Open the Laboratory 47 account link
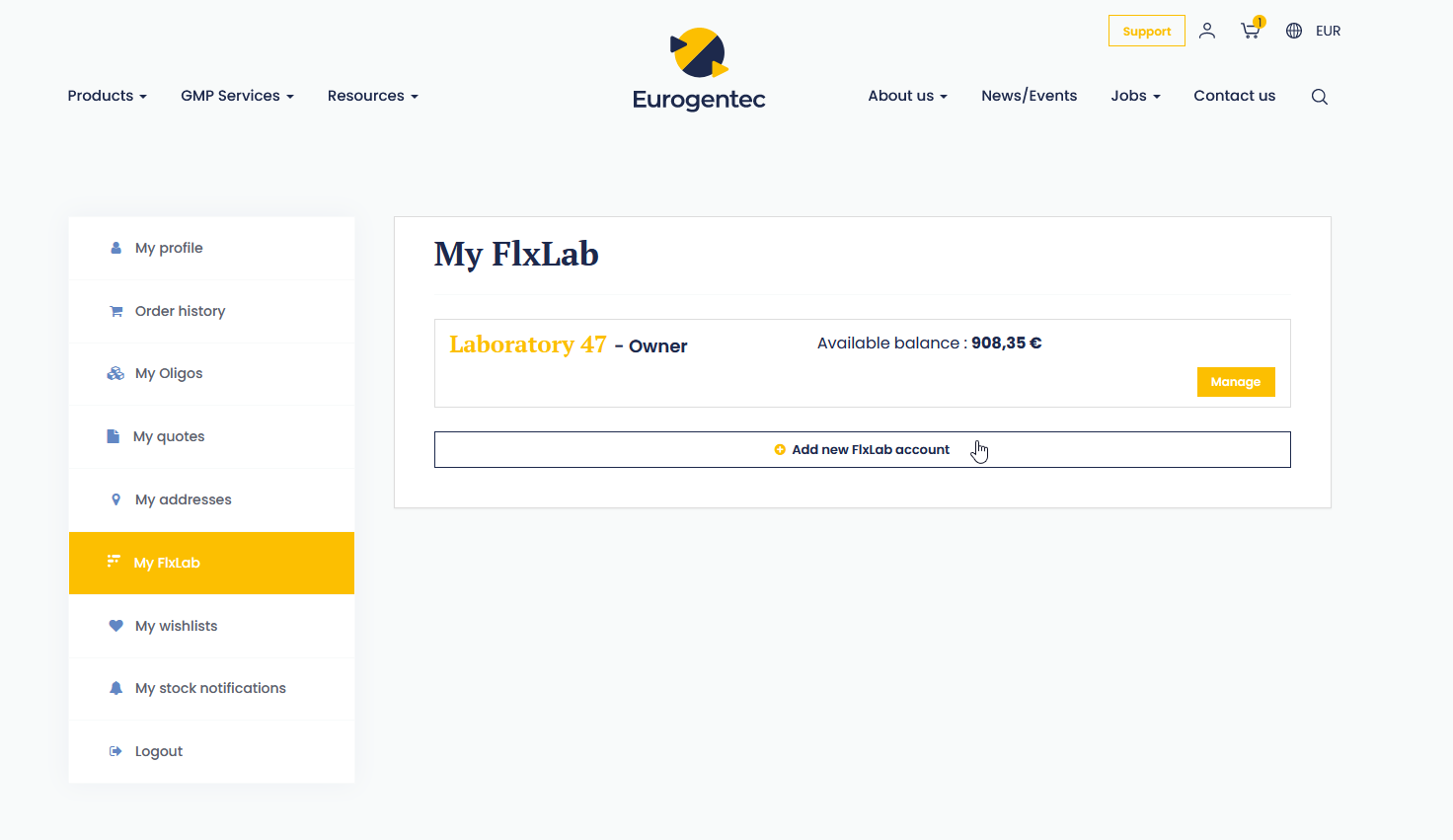1453x840 pixels. point(527,344)
